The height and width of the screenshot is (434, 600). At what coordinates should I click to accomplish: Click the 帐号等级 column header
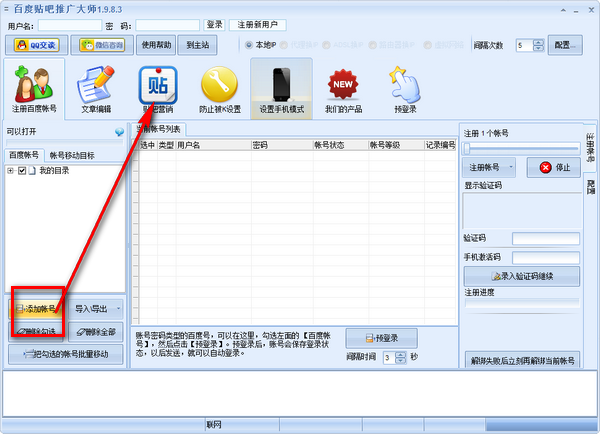[x=396, y=145]
